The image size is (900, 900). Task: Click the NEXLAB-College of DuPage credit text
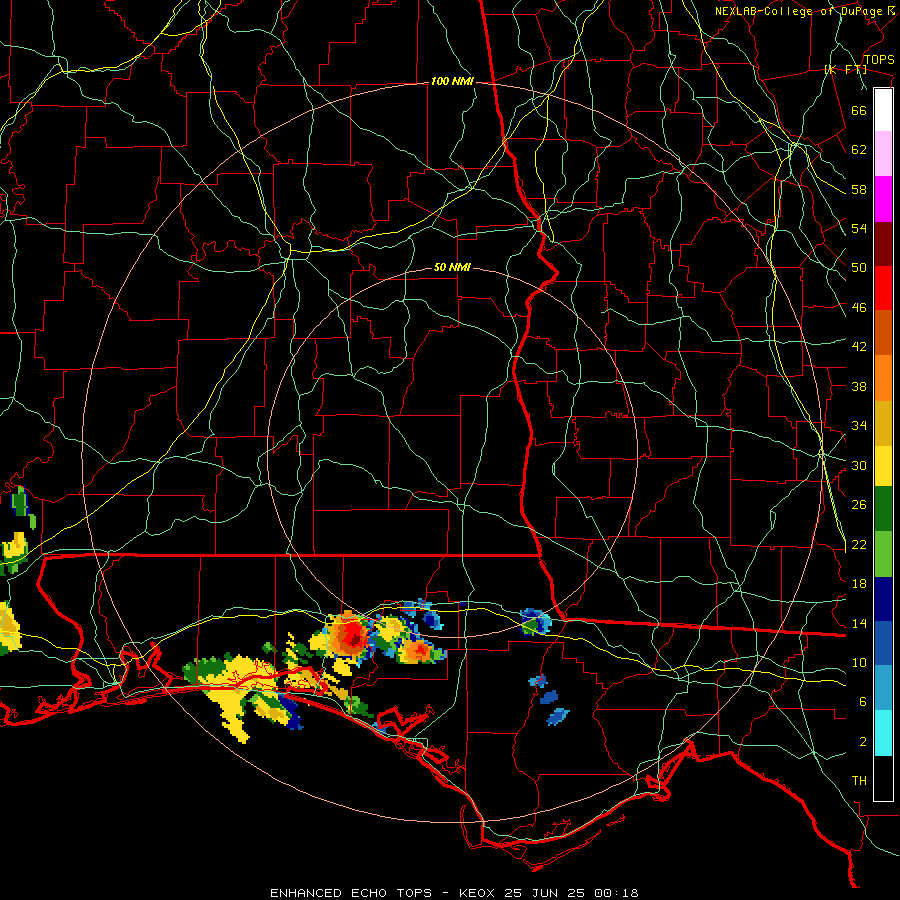coord(804,11)
